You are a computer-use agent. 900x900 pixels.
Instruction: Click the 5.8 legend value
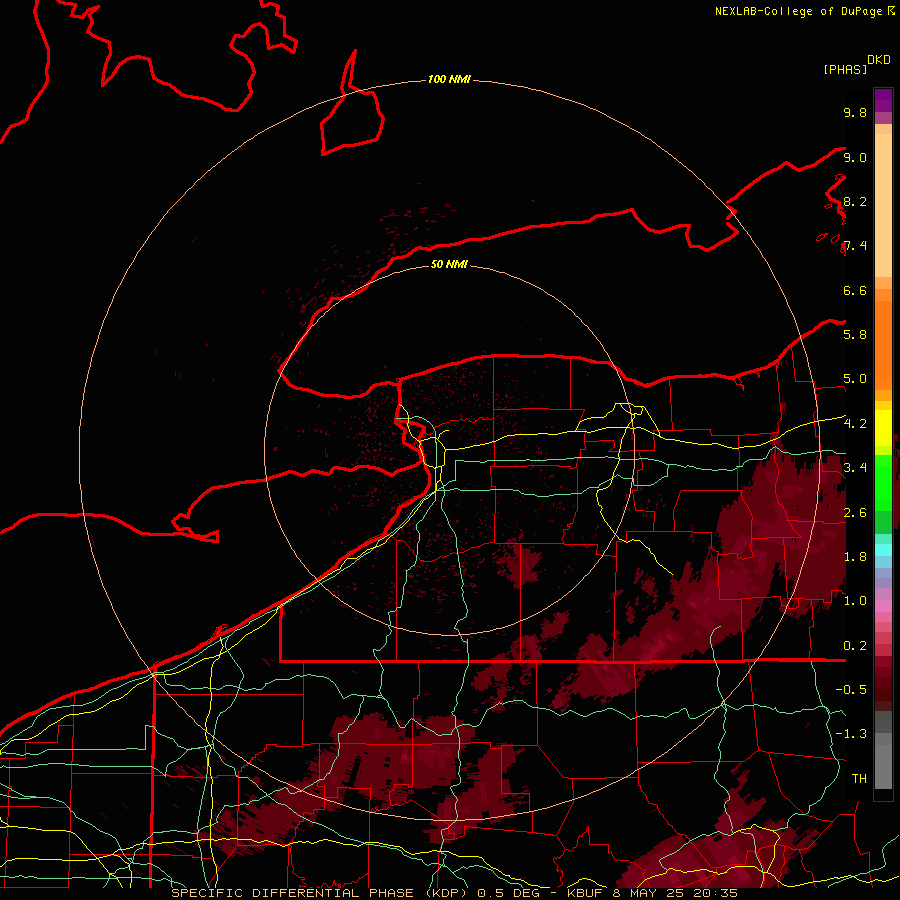(x=855, y=335)
